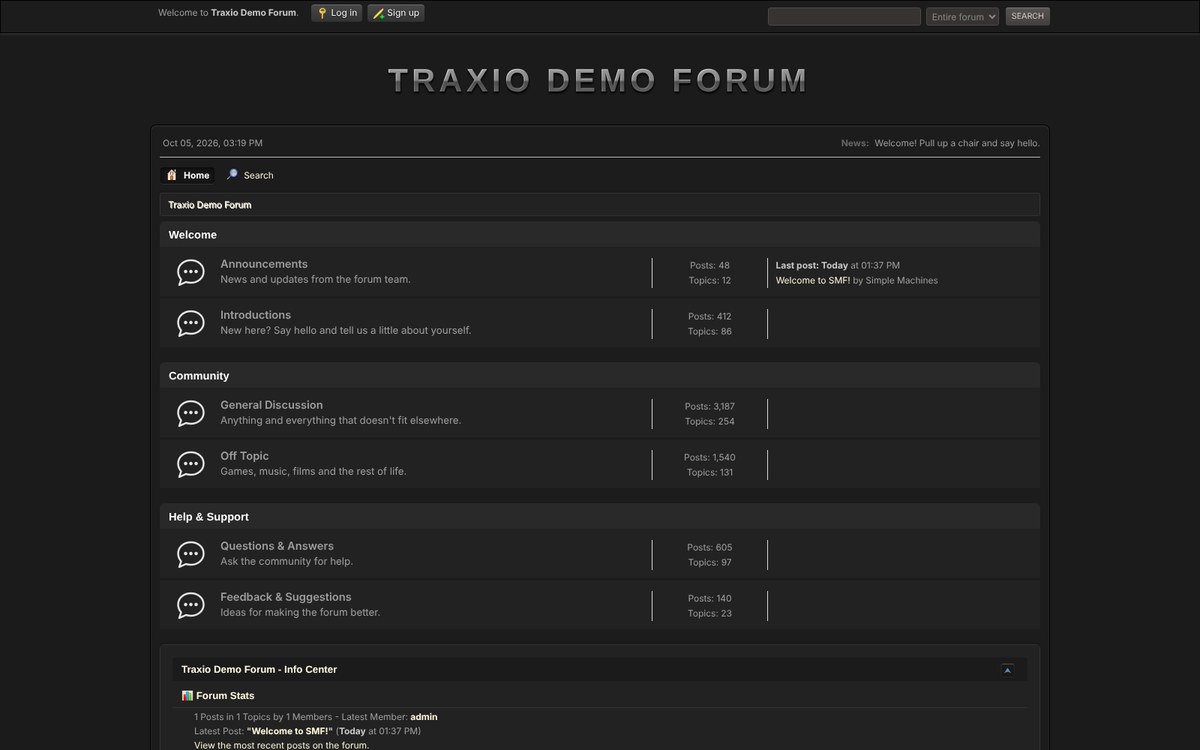Image resolution: width=1200 pixels, height=750 pixels.
Task: Click the Welcome category header
Action: 600,235
